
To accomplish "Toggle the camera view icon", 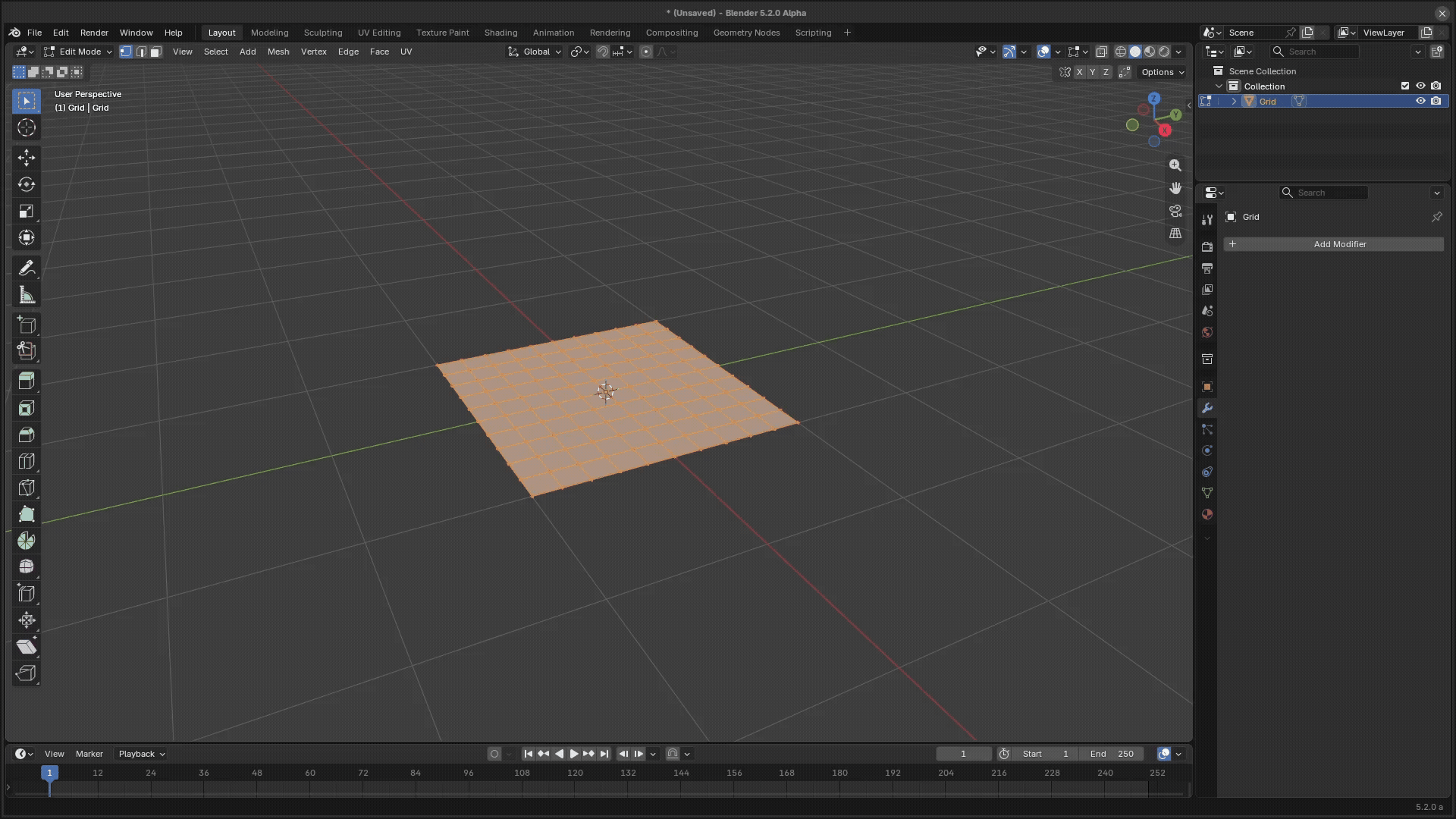I will coord(1175,211).
